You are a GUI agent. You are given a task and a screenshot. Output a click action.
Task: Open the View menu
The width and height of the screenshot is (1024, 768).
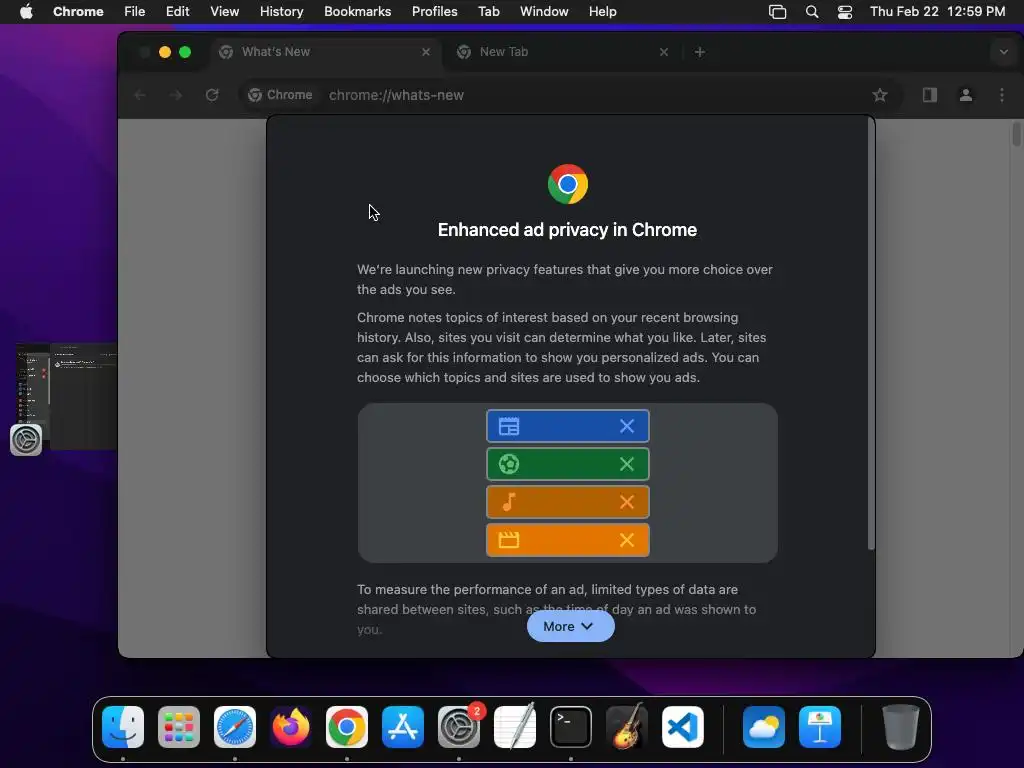[224, 12]
